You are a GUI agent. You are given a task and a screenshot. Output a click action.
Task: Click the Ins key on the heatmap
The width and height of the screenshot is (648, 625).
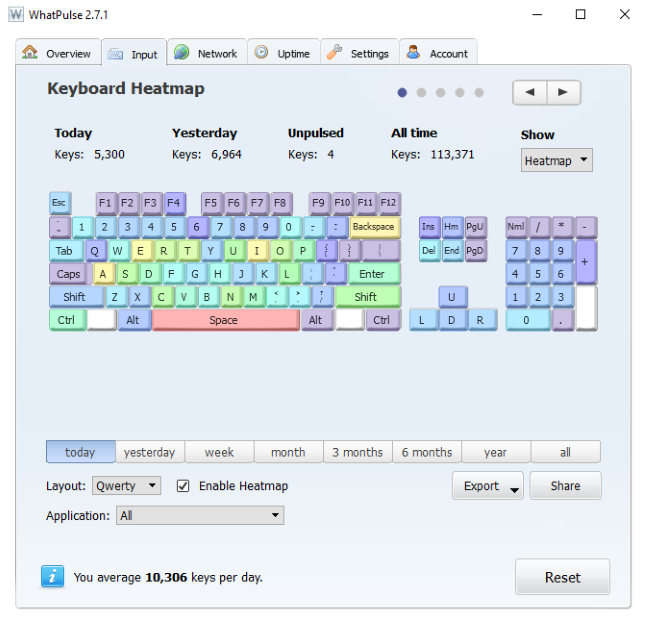(x=429, y=227)
